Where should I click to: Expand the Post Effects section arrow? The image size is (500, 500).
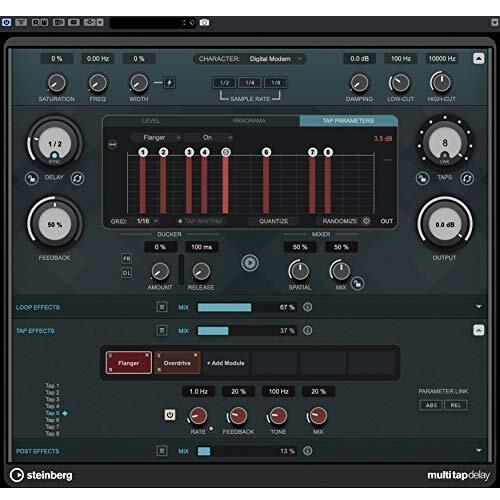pyautogui.click(x=479, y=450)
